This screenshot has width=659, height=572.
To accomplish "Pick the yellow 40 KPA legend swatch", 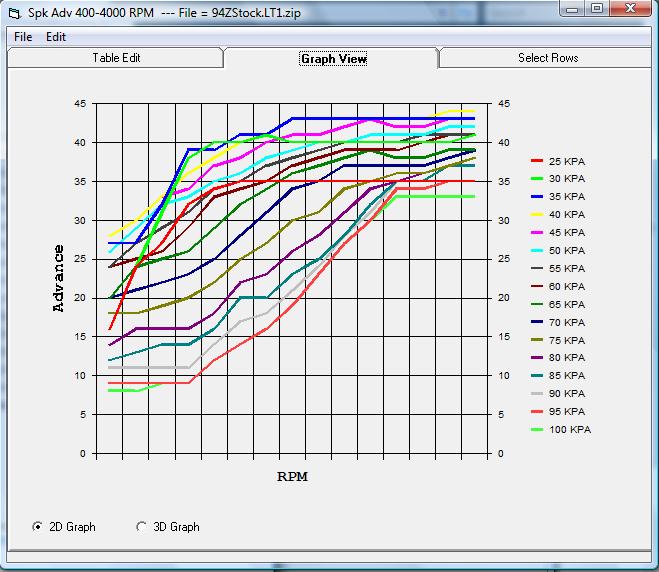I will coord(538,214).
